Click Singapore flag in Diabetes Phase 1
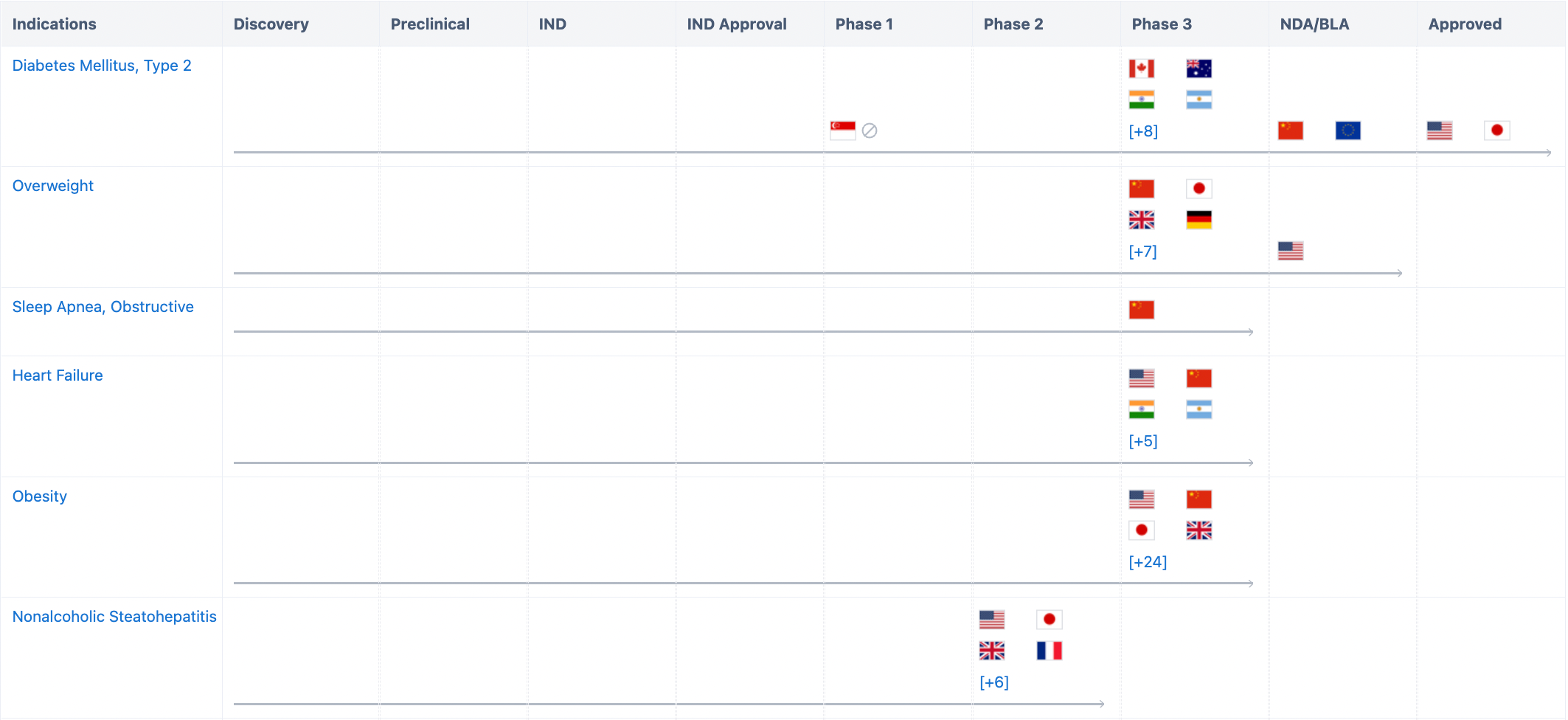The height and width of the screenshot is (720, 1568). click(842, 131)
